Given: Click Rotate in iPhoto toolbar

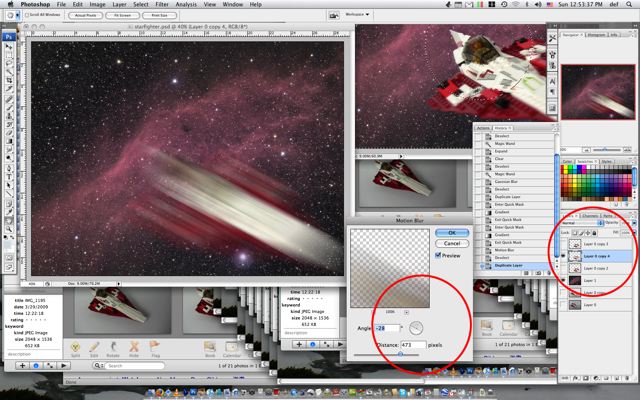Looking at the screenshot, I should click(113, 349).
